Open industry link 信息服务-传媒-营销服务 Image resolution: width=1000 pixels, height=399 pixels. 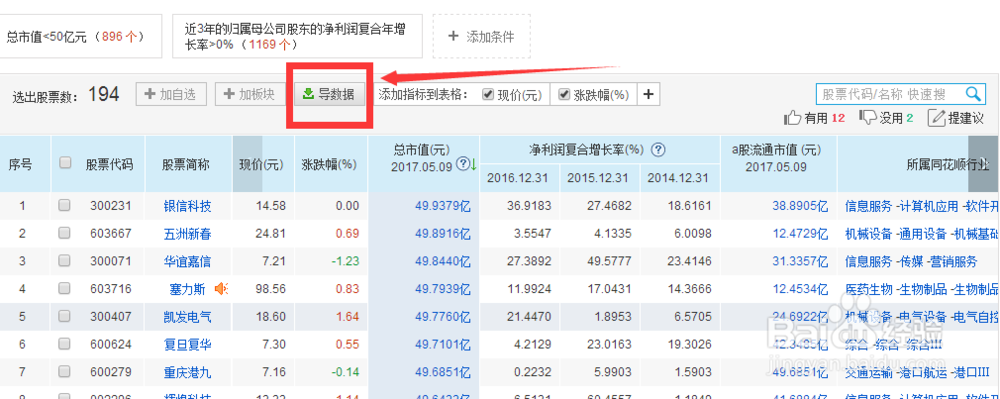[x=911, y=261]
